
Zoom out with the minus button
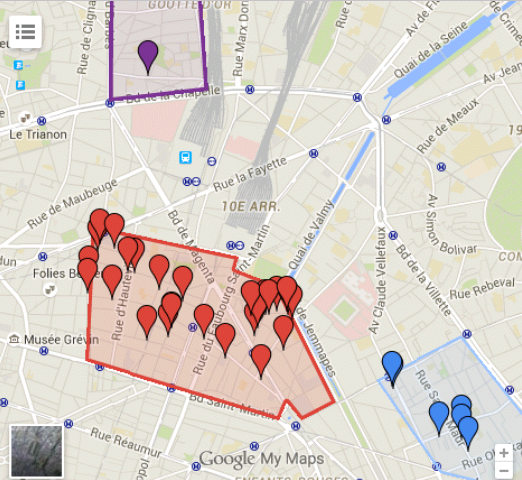click(504, 470)
